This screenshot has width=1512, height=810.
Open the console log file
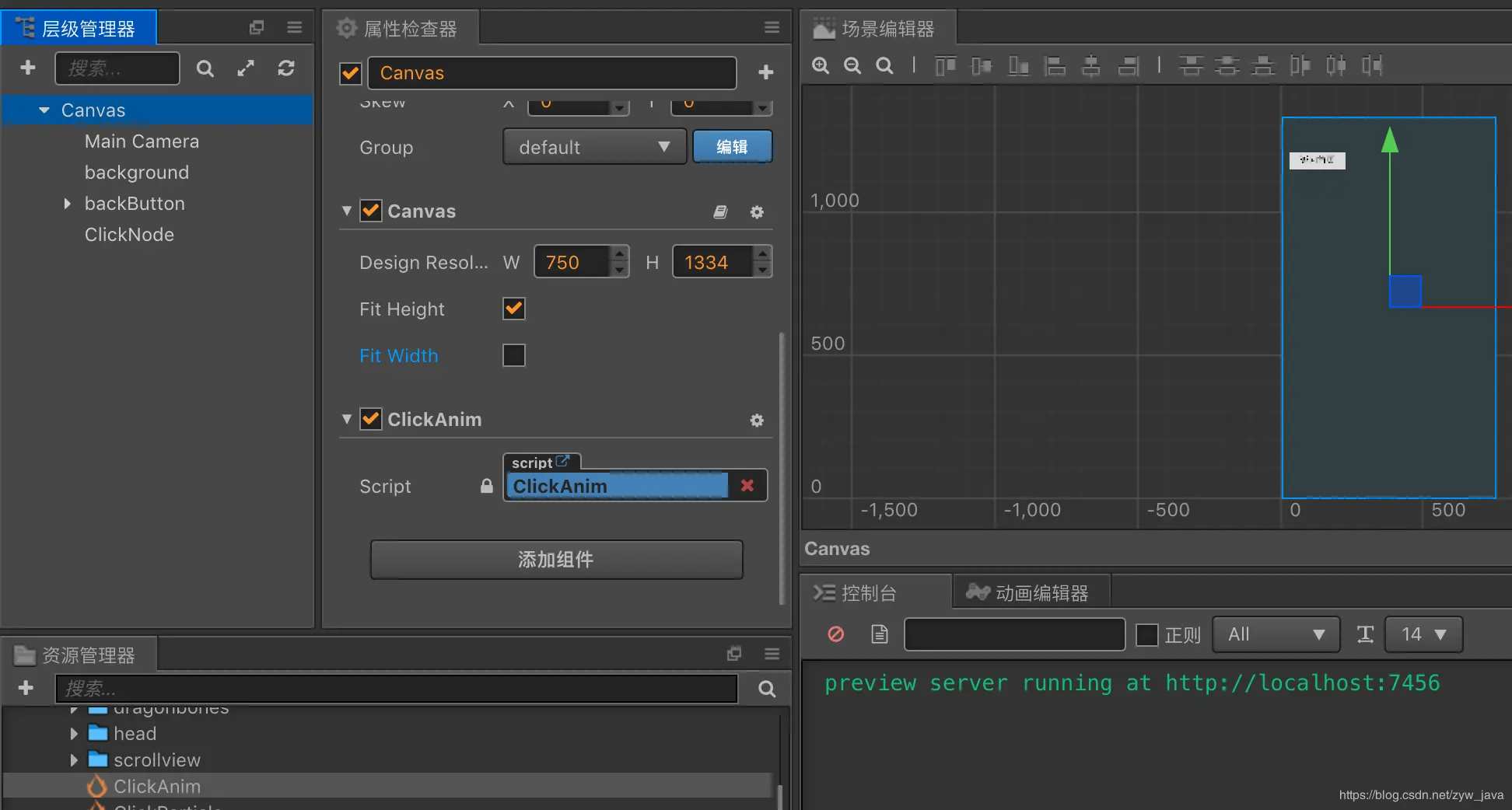point(880,634)
